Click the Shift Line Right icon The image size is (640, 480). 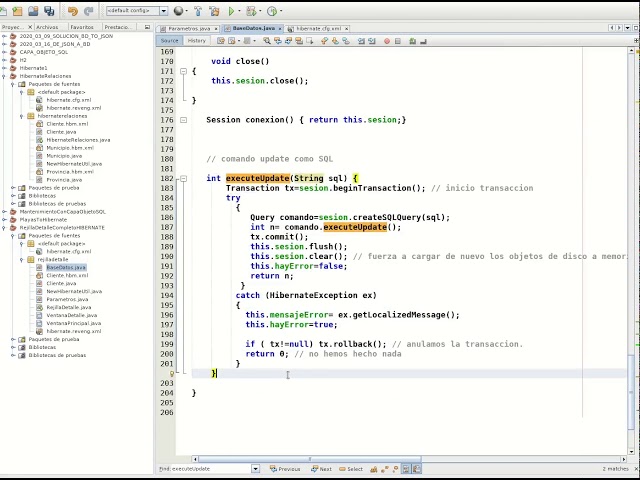pyautogui.click(x=372, y=41)
